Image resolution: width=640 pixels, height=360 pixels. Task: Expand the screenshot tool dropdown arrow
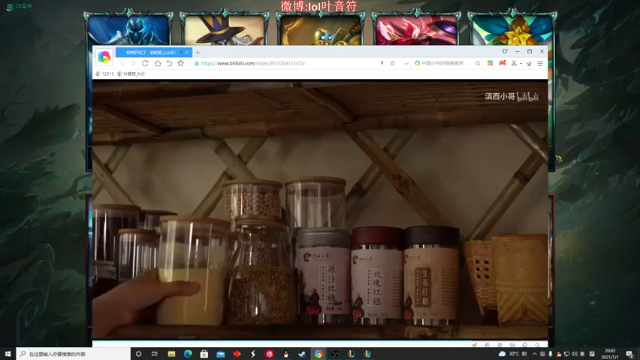coord(521,64)
